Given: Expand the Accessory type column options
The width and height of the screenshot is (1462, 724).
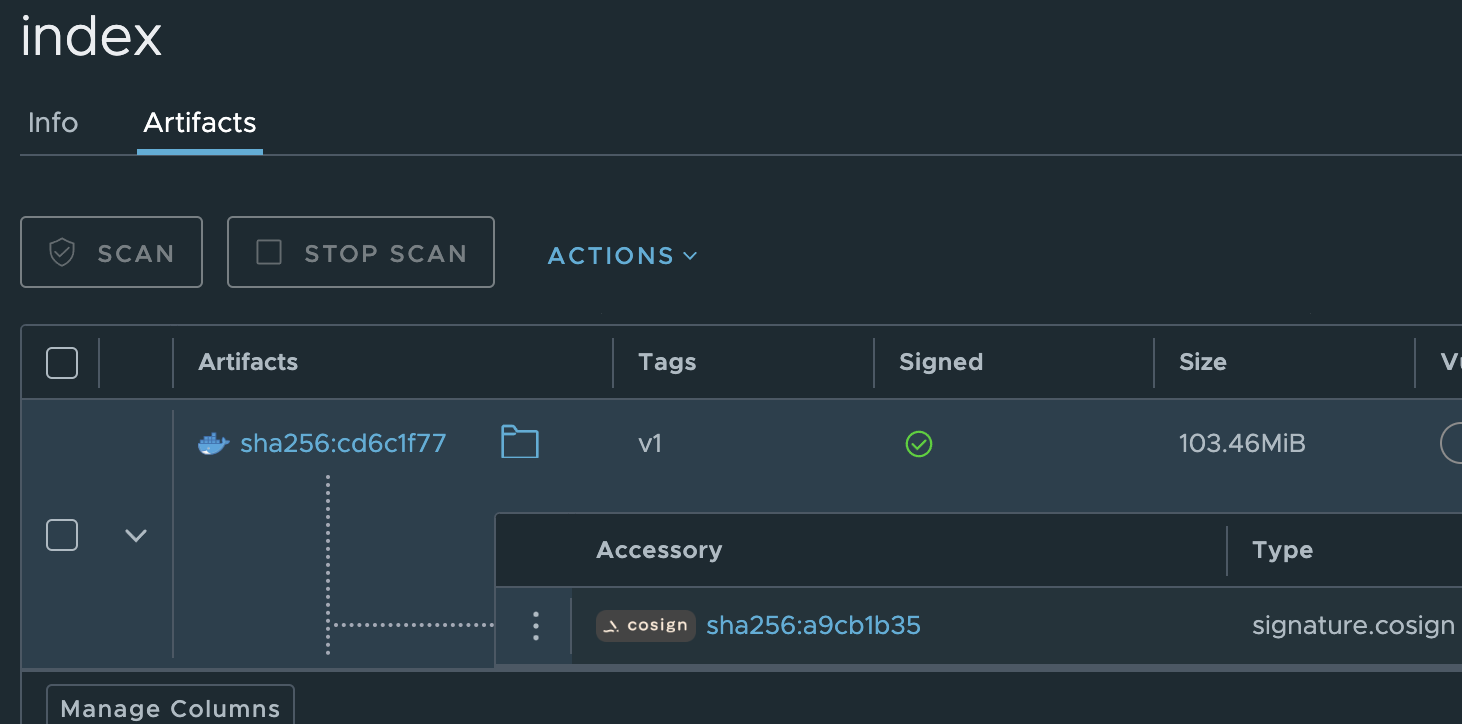Looking at the screenshot, I should point(1283,550).
